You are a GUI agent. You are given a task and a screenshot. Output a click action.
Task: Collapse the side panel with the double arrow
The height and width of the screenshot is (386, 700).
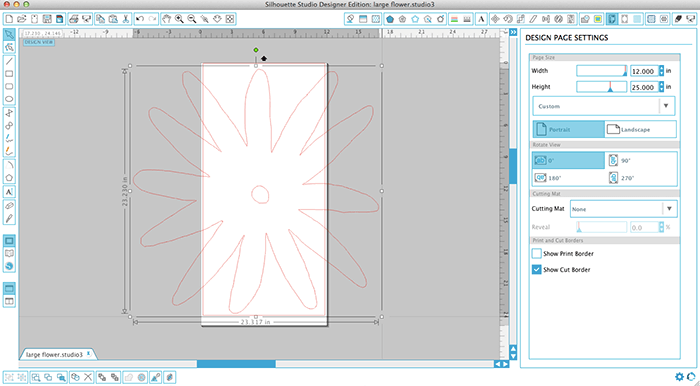point(513,32)
